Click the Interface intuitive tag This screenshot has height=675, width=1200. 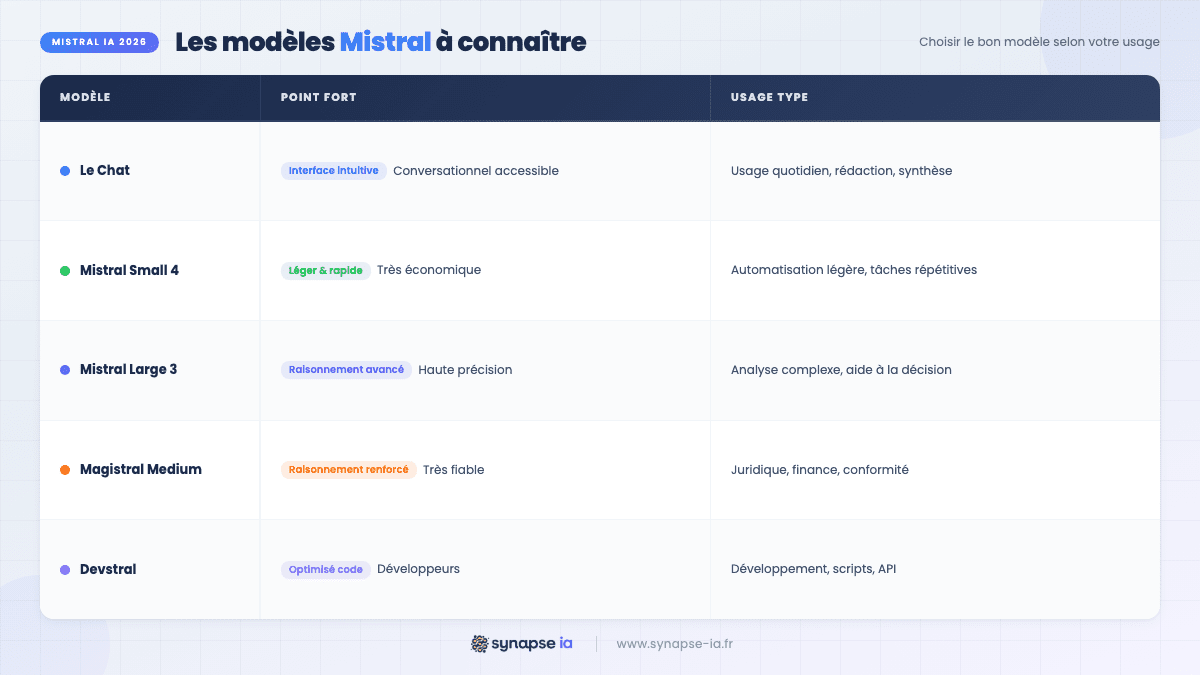point(333,171)
